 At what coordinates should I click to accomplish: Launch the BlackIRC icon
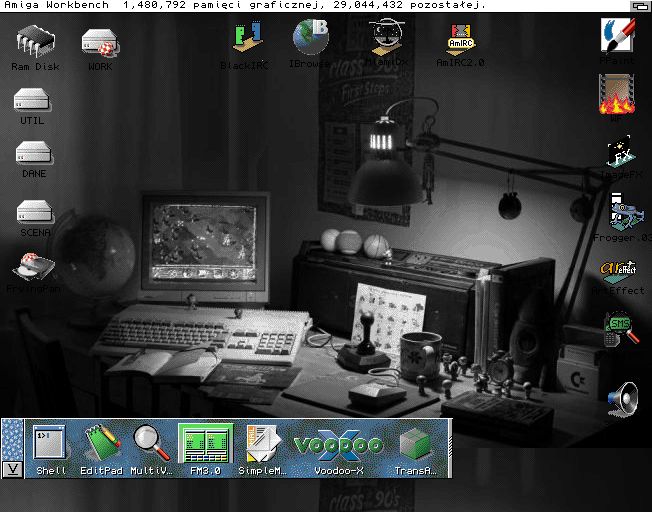pyautogui.click(x=247, y=37)
